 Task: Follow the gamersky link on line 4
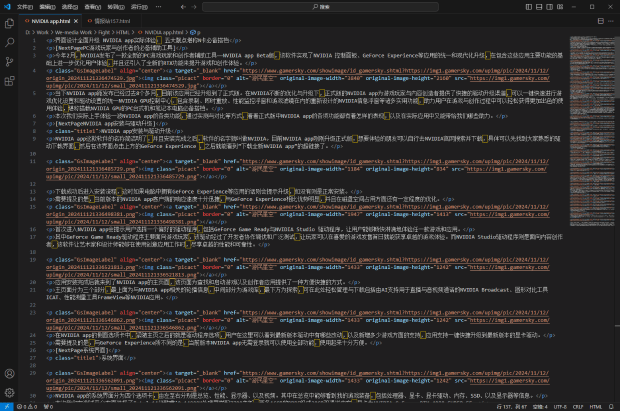coord(395,71)
